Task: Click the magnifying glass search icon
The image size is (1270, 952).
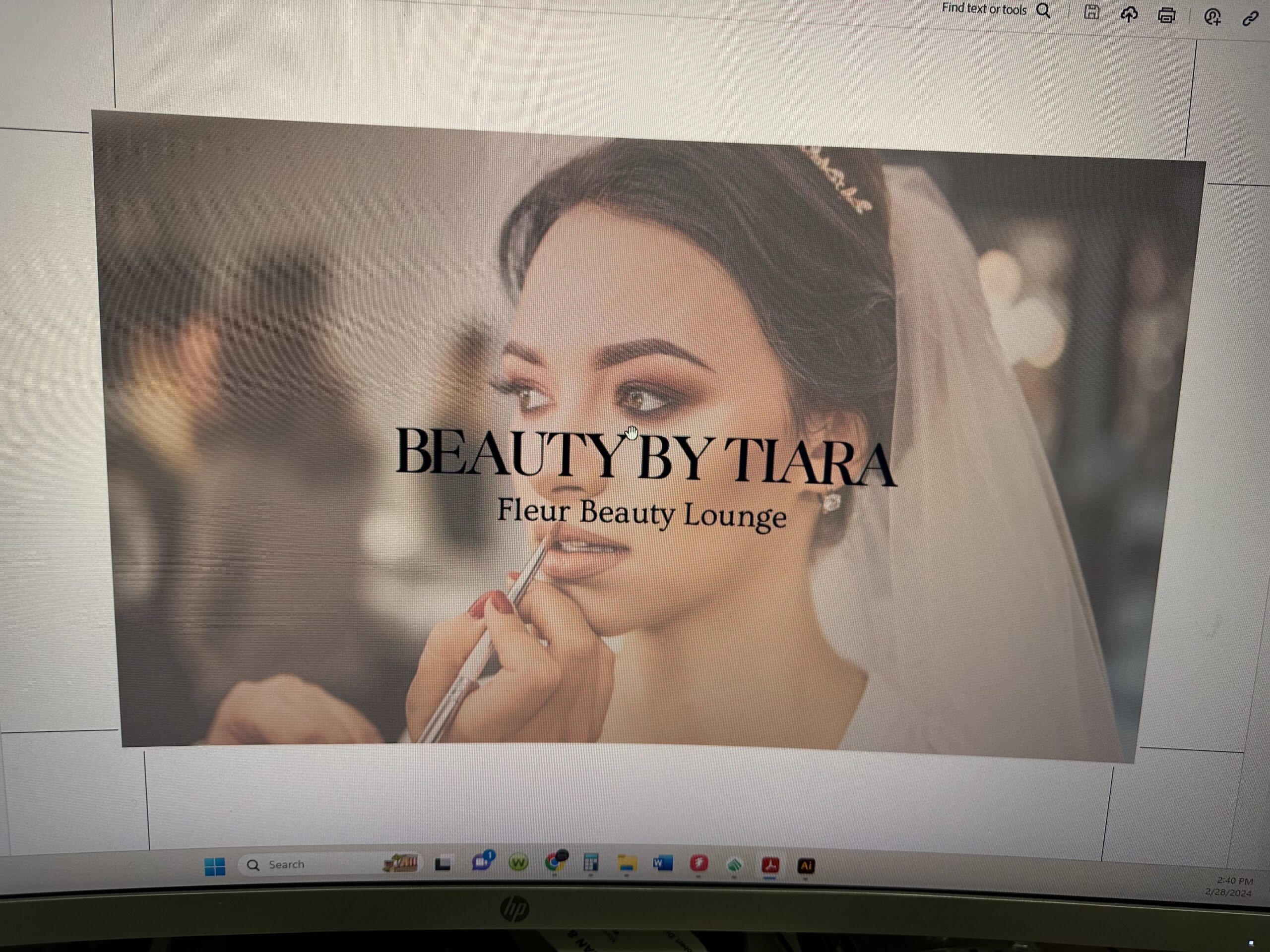Action: tap(1043, 10)
